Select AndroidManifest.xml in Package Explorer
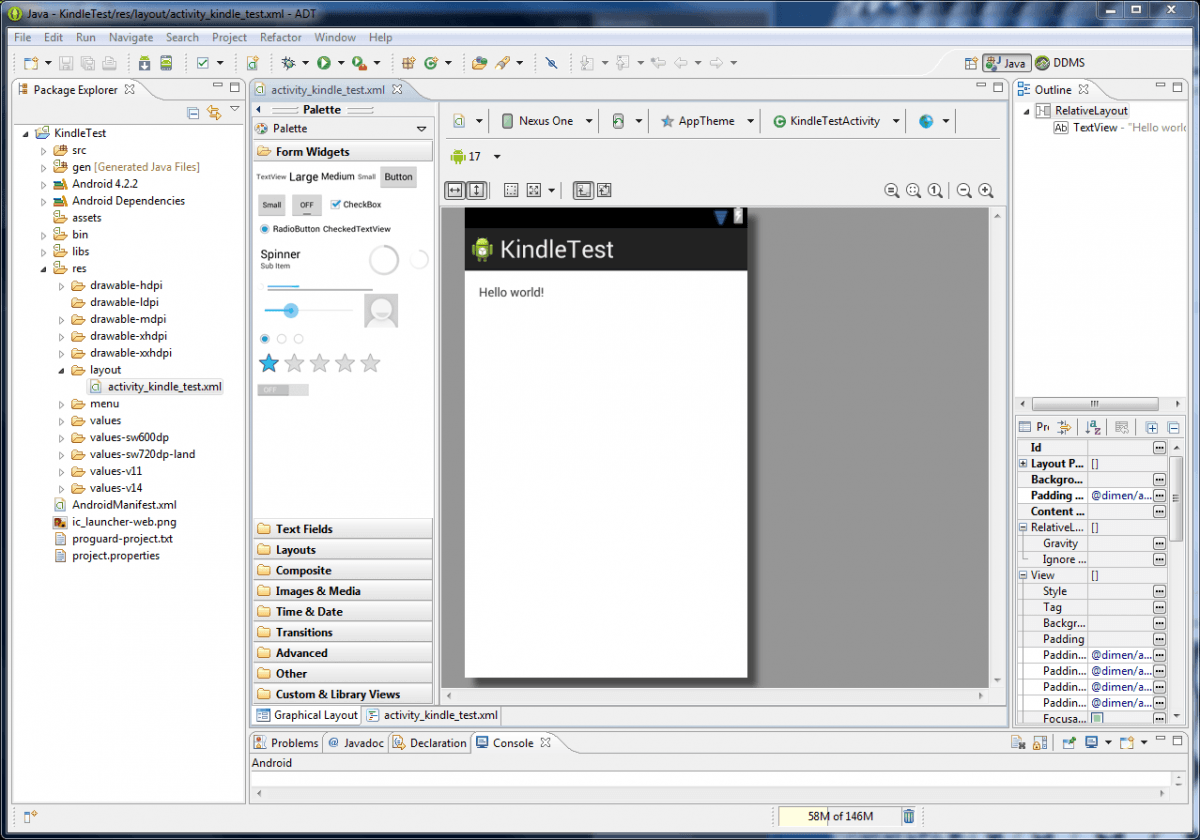Image resolution: width=1200 pixels, height=840 pixels. click(x=124, y=505)
